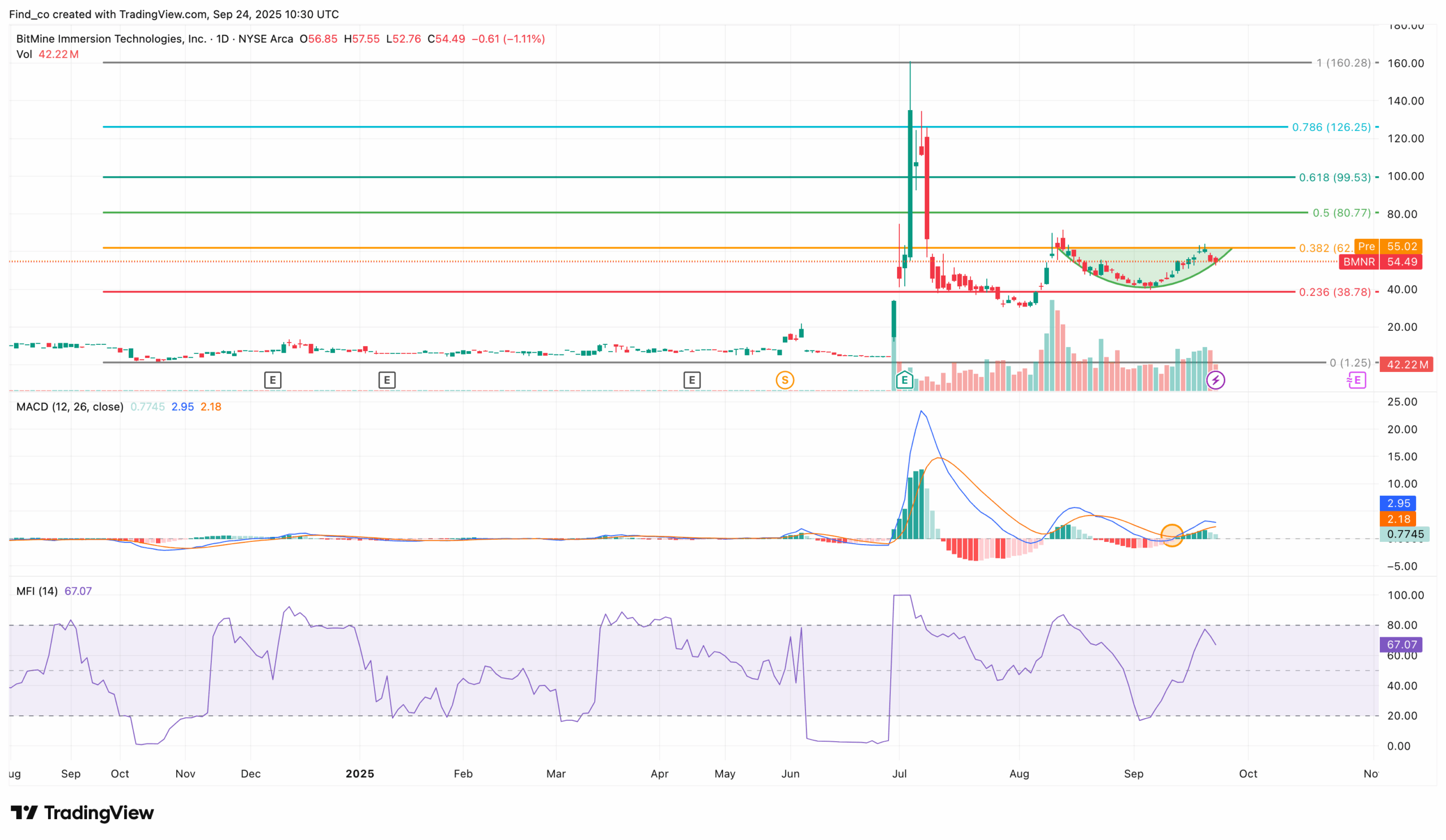Click the 140.00 price axis tick

click(x=1405, y=101)
